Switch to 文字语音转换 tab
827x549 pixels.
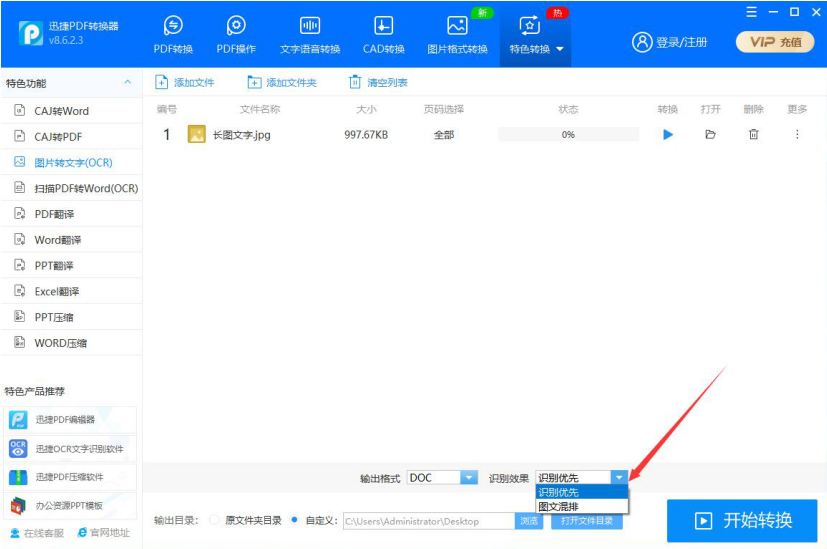click(310, 35)
